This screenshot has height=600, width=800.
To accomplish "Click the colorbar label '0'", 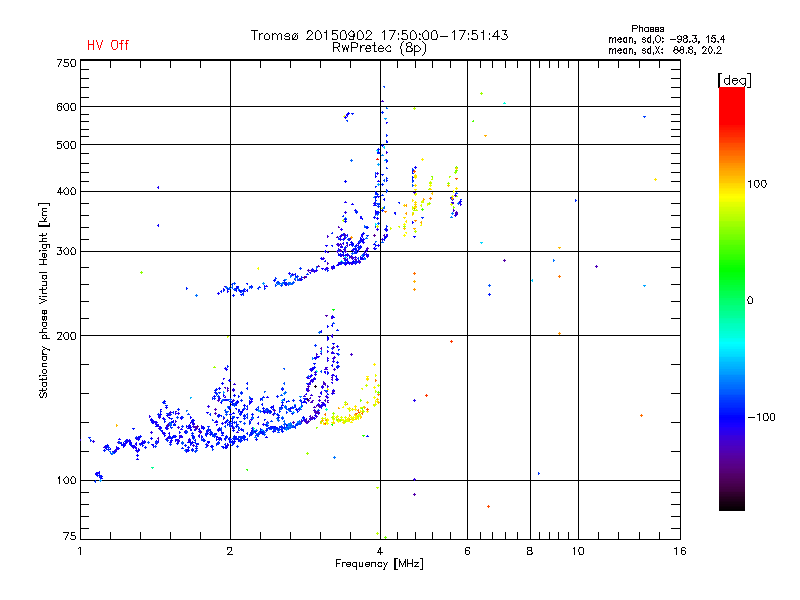I will 750,300.
